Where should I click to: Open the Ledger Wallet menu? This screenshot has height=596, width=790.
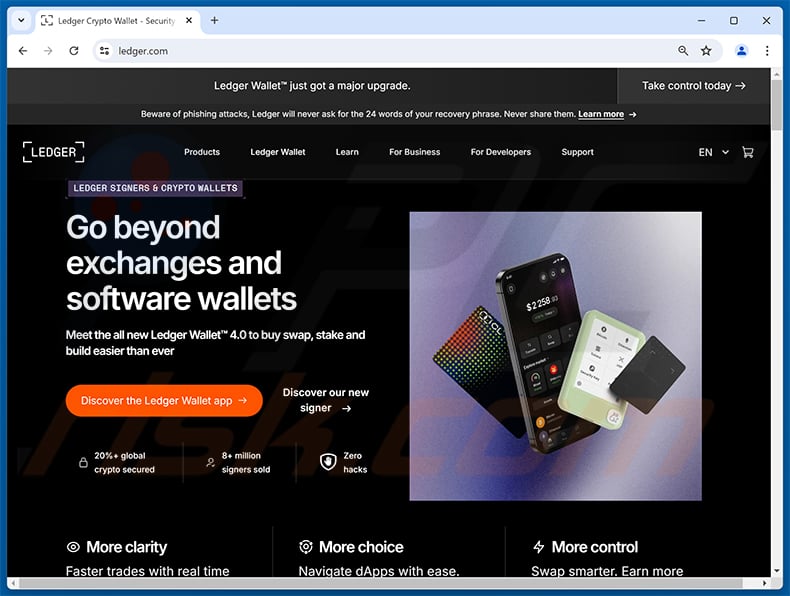(x=278, y=152)
